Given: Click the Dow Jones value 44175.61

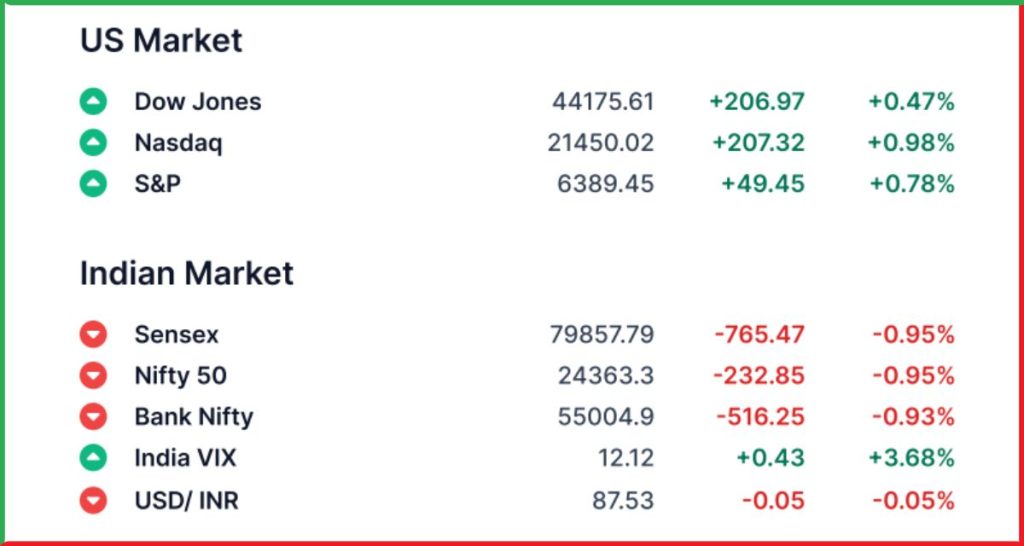Looking at the screenshot, I should pos(603,102).
